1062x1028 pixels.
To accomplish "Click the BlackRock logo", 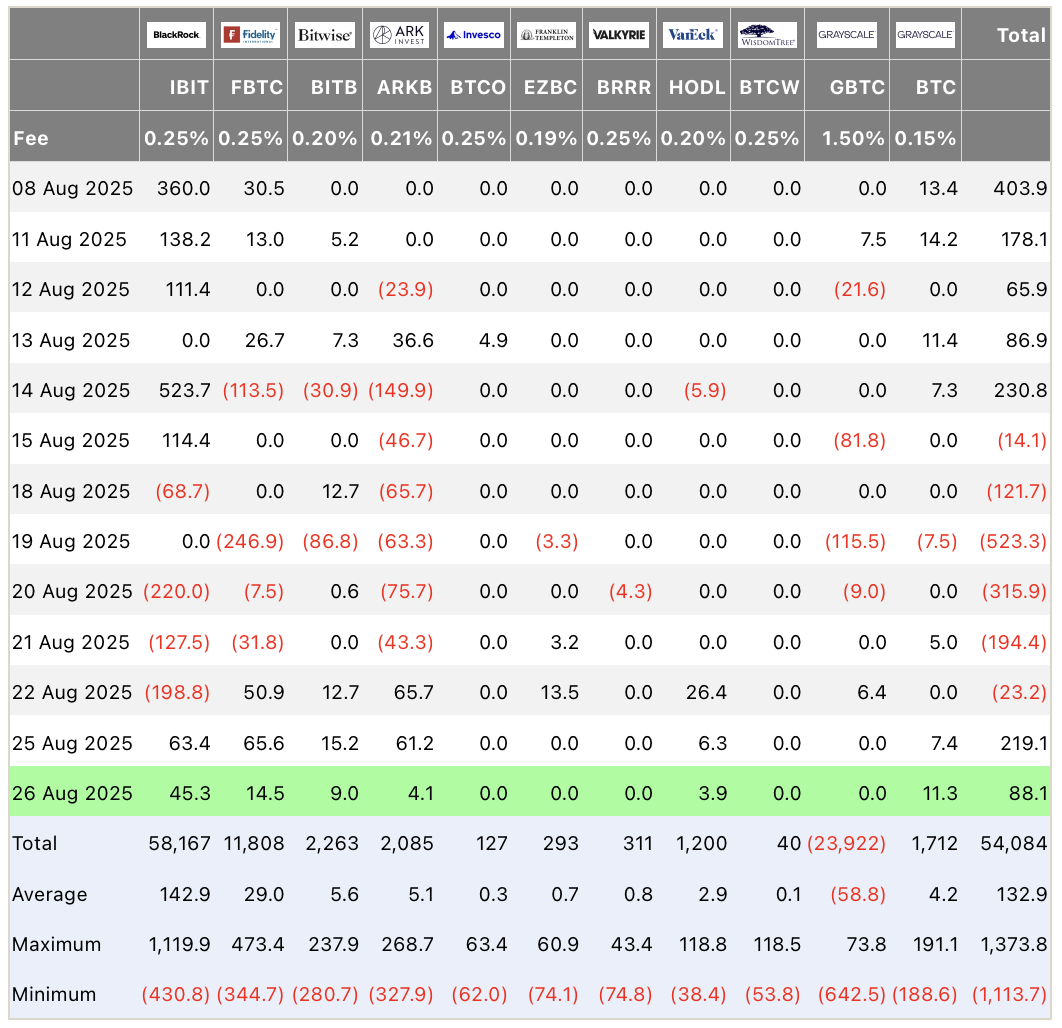I will tap(176, 35).
